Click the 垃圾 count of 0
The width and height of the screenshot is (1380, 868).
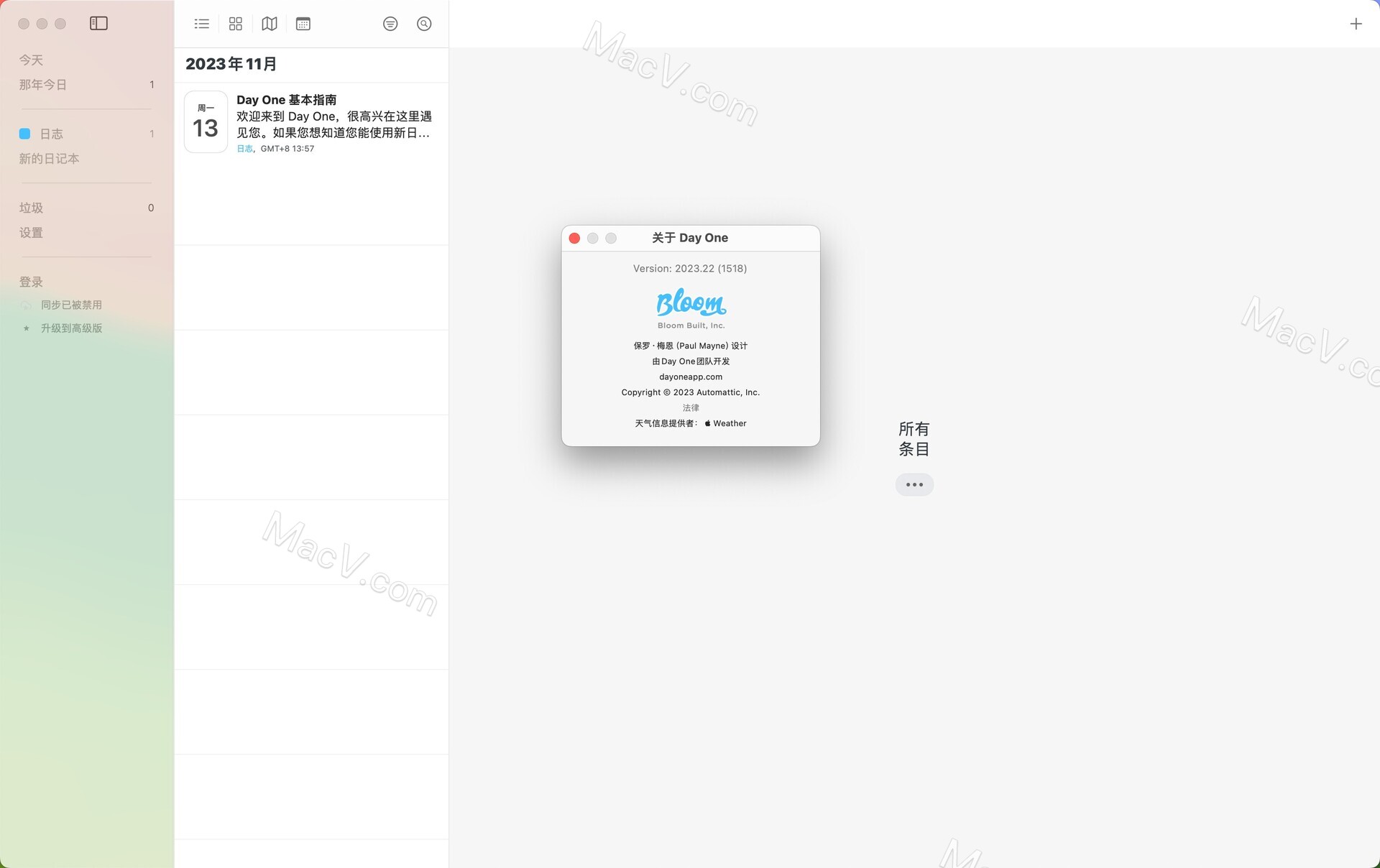[x=151, y=208]
